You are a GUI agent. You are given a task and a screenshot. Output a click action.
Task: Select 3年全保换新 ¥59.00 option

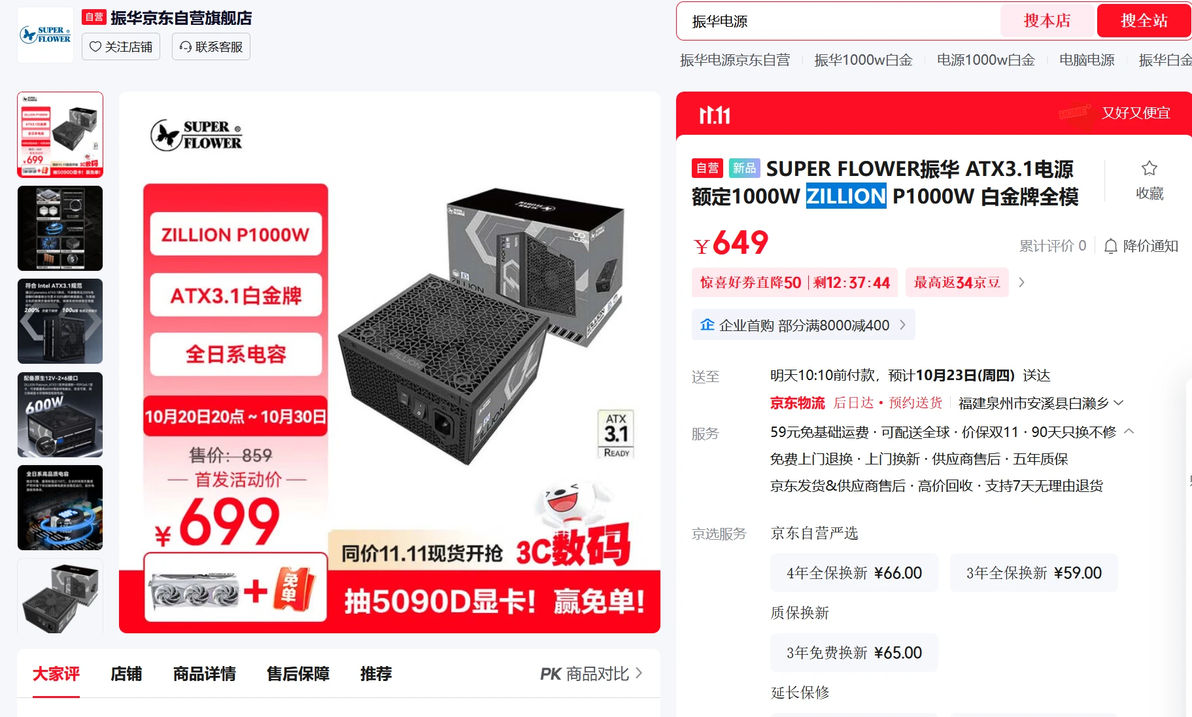tap(1033, 573)
